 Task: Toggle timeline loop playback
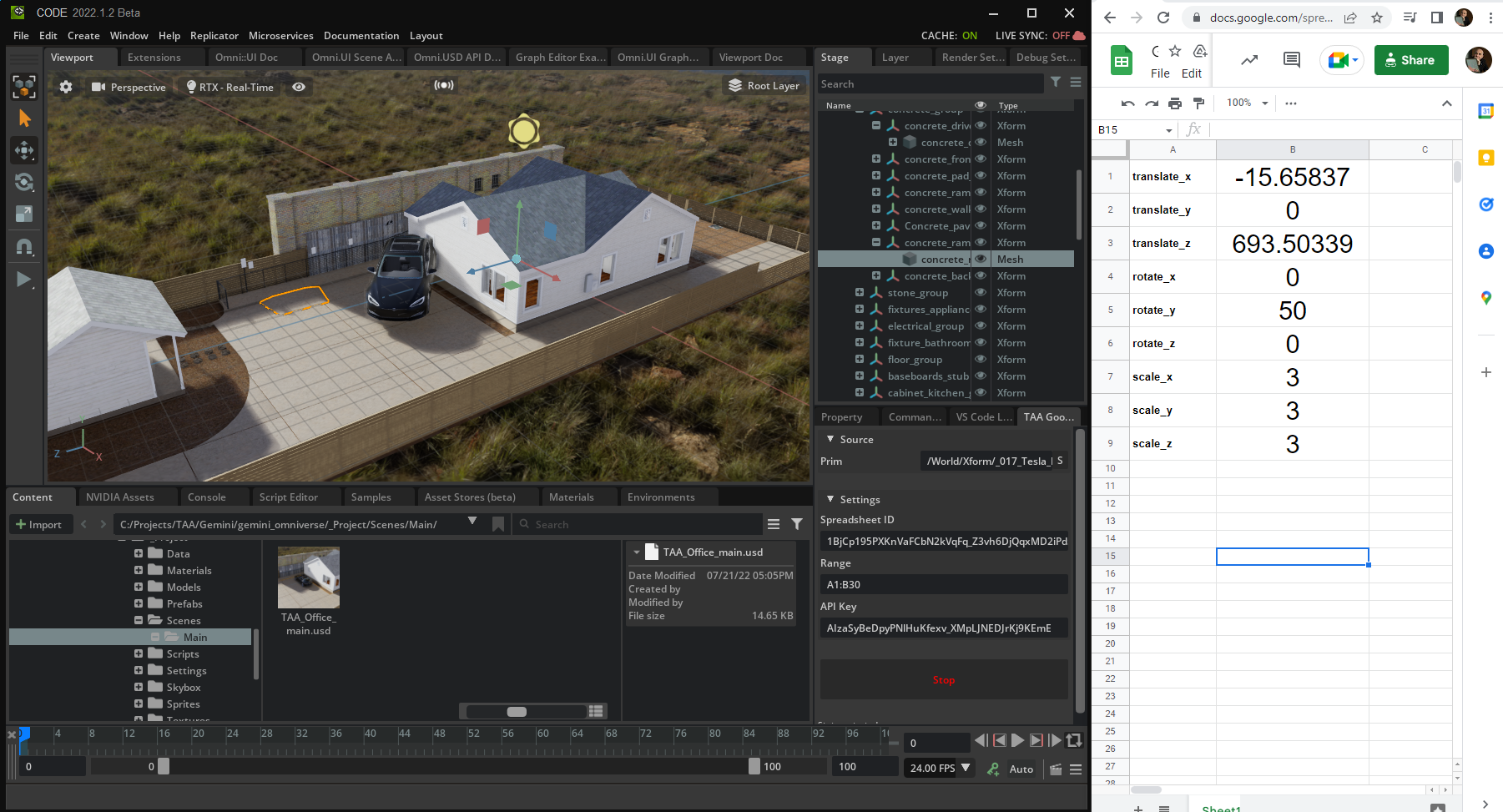tap(1074, 740)
